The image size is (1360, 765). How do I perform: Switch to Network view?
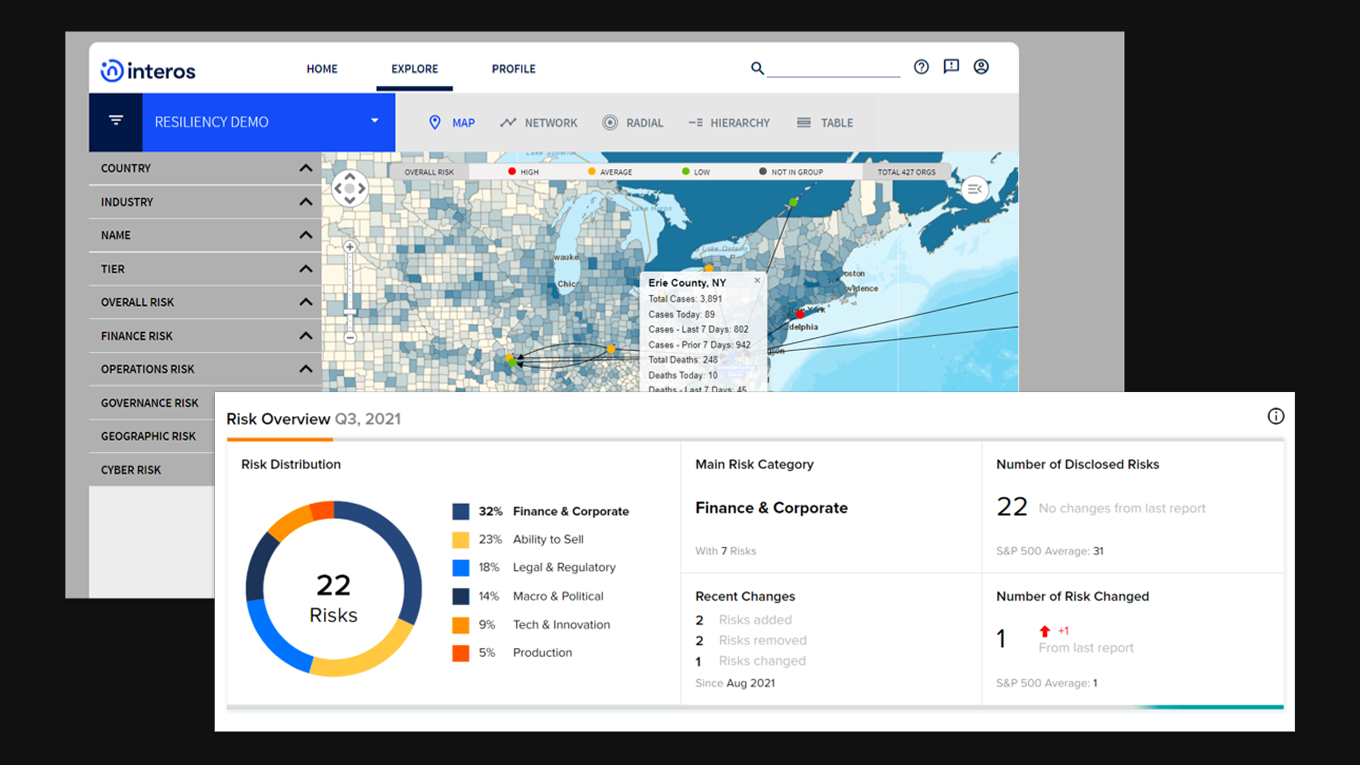(x=539, y=123)
